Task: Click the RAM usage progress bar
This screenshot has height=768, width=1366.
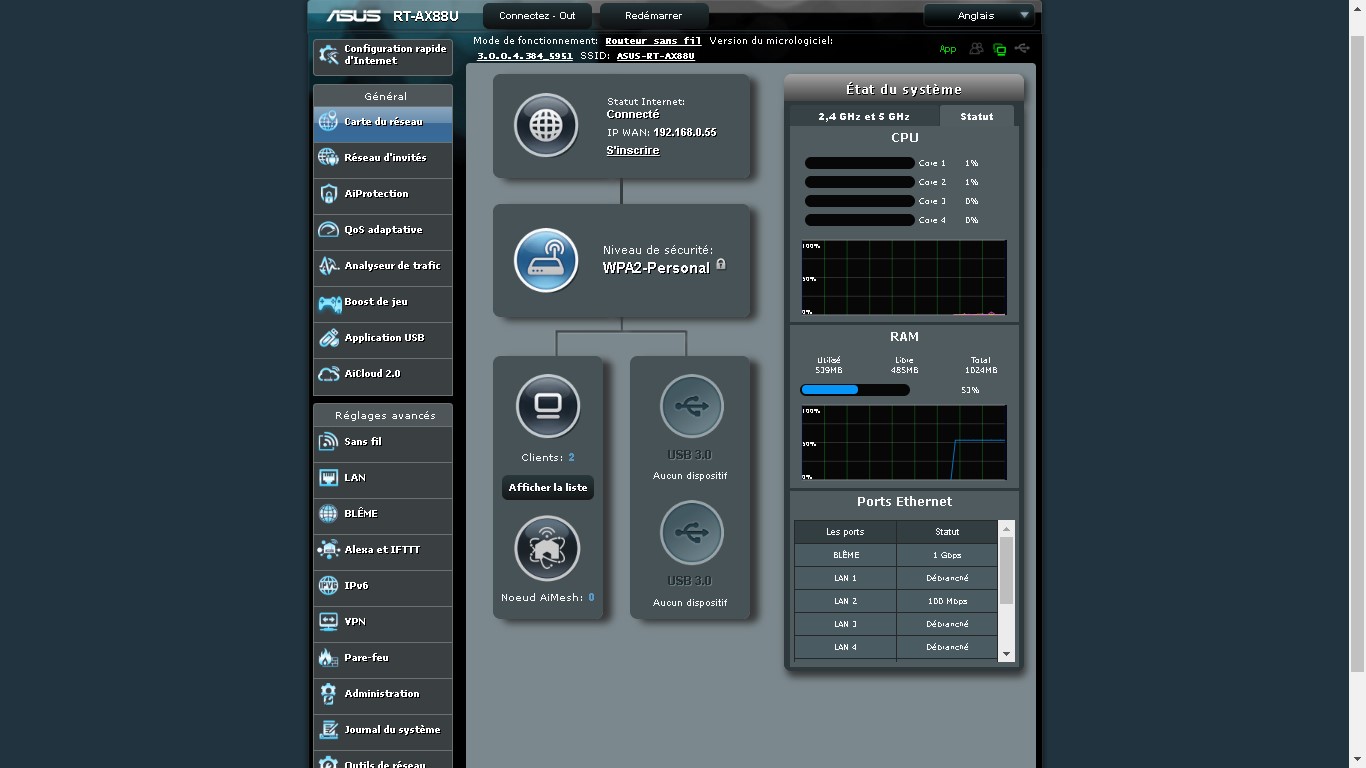Action: pos(855,390)
